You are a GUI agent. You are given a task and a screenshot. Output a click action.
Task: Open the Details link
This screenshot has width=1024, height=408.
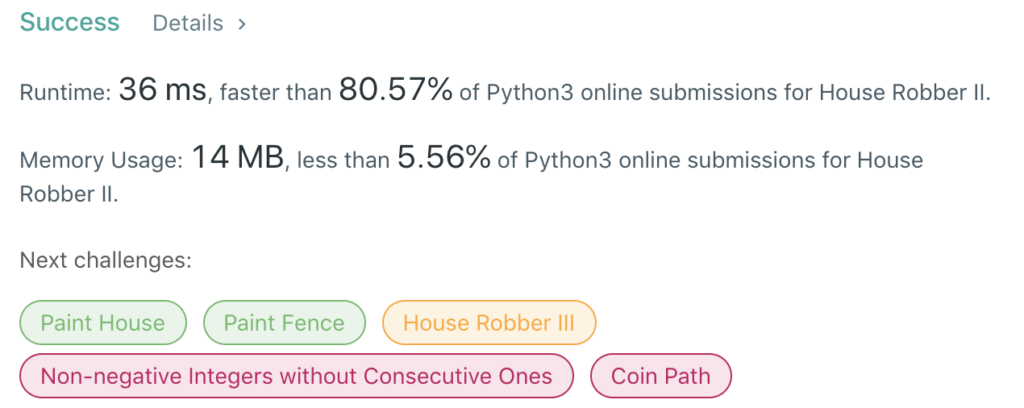187,23
